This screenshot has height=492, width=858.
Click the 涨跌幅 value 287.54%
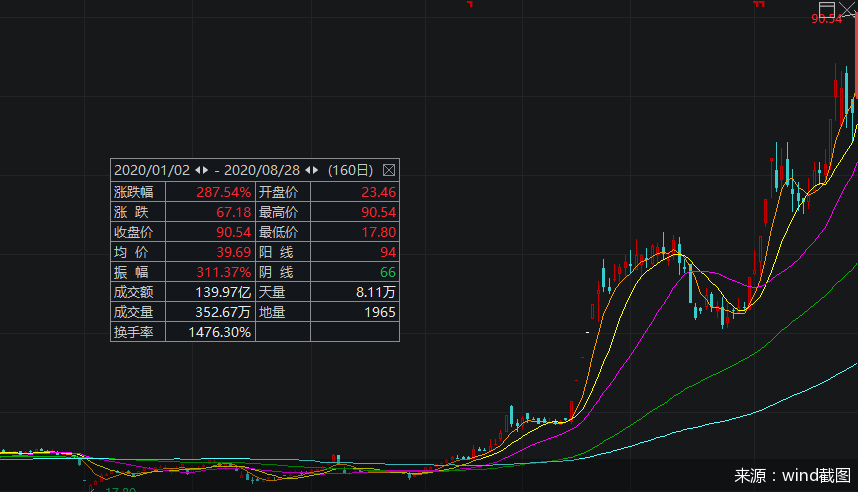[222, 192]
